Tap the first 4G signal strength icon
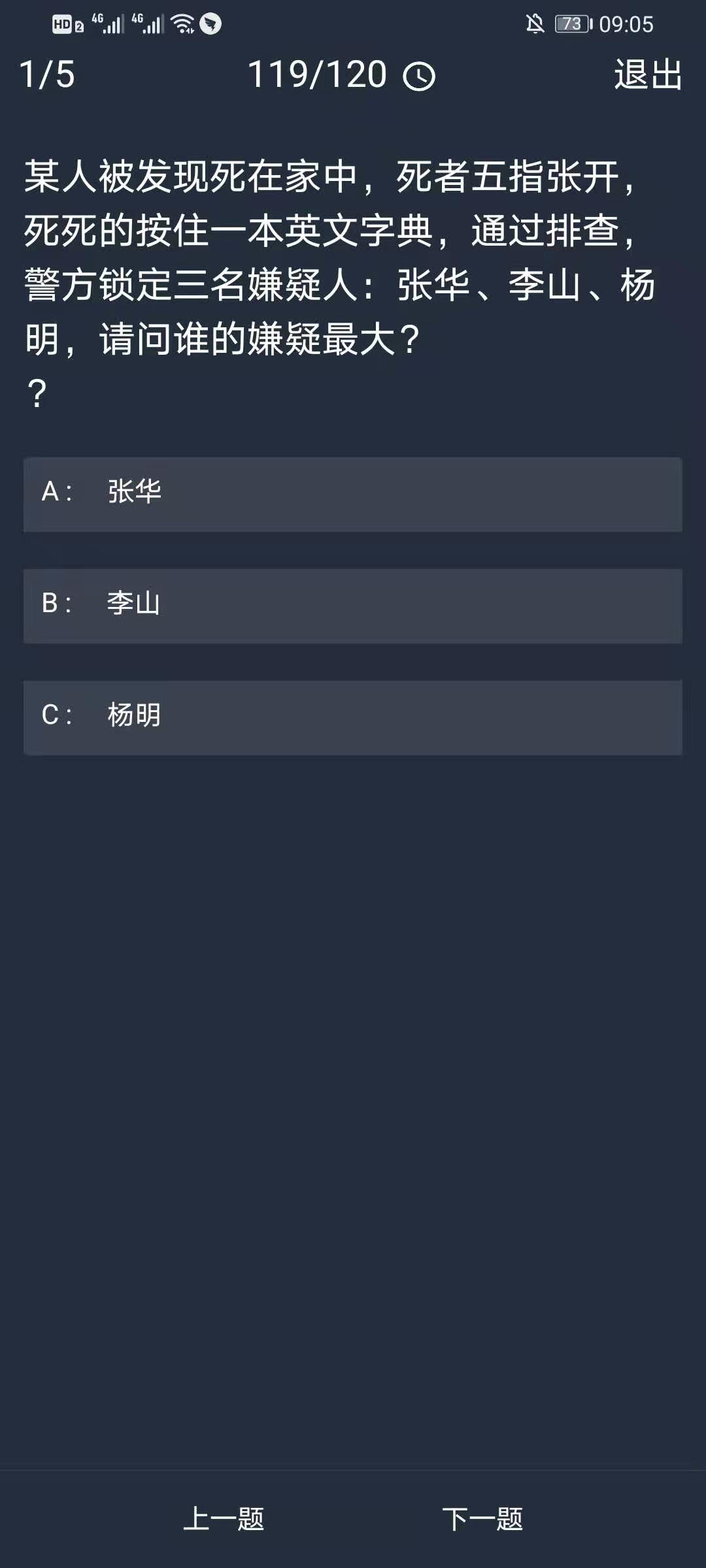The width and height of the screenshot is (706, 1568). pos(108,24)
